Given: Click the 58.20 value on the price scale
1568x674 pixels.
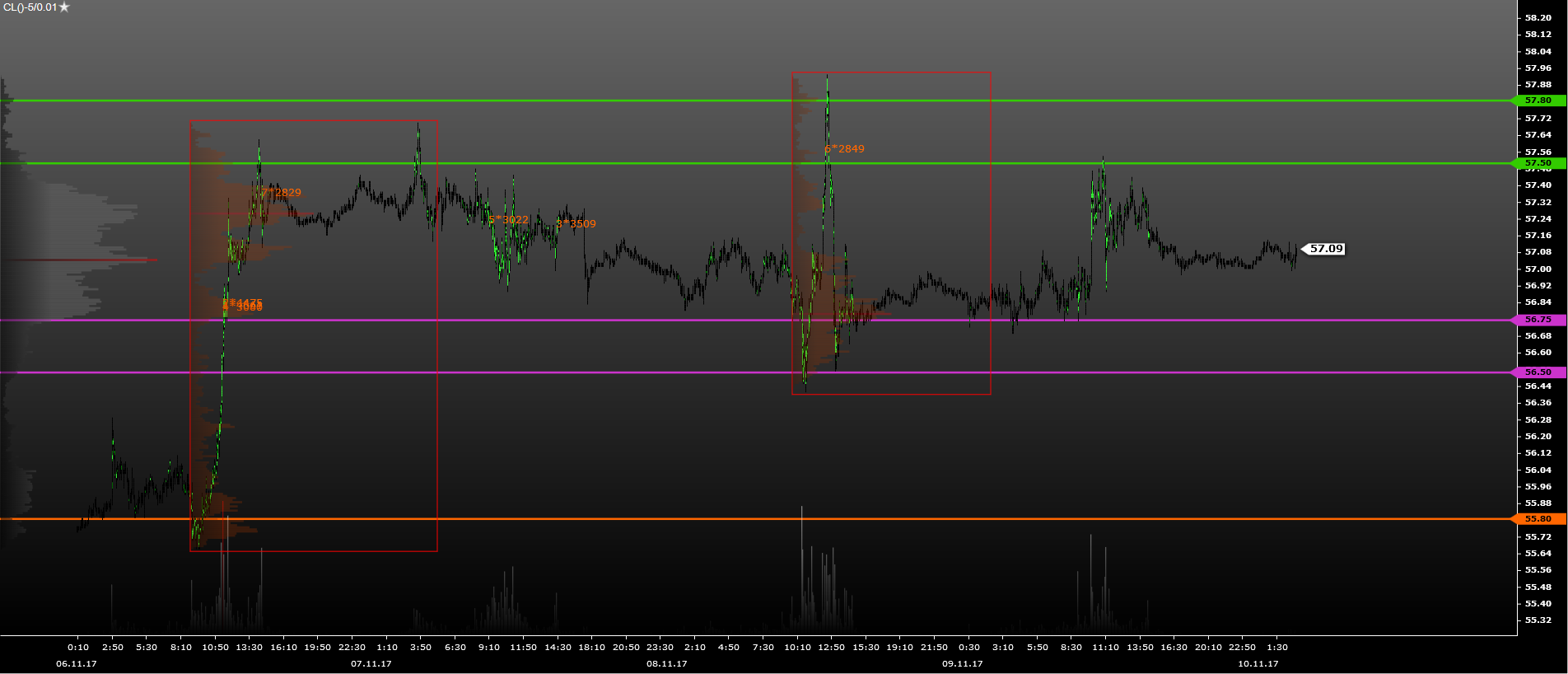Looking at the screenshot, I should 1538,17.
